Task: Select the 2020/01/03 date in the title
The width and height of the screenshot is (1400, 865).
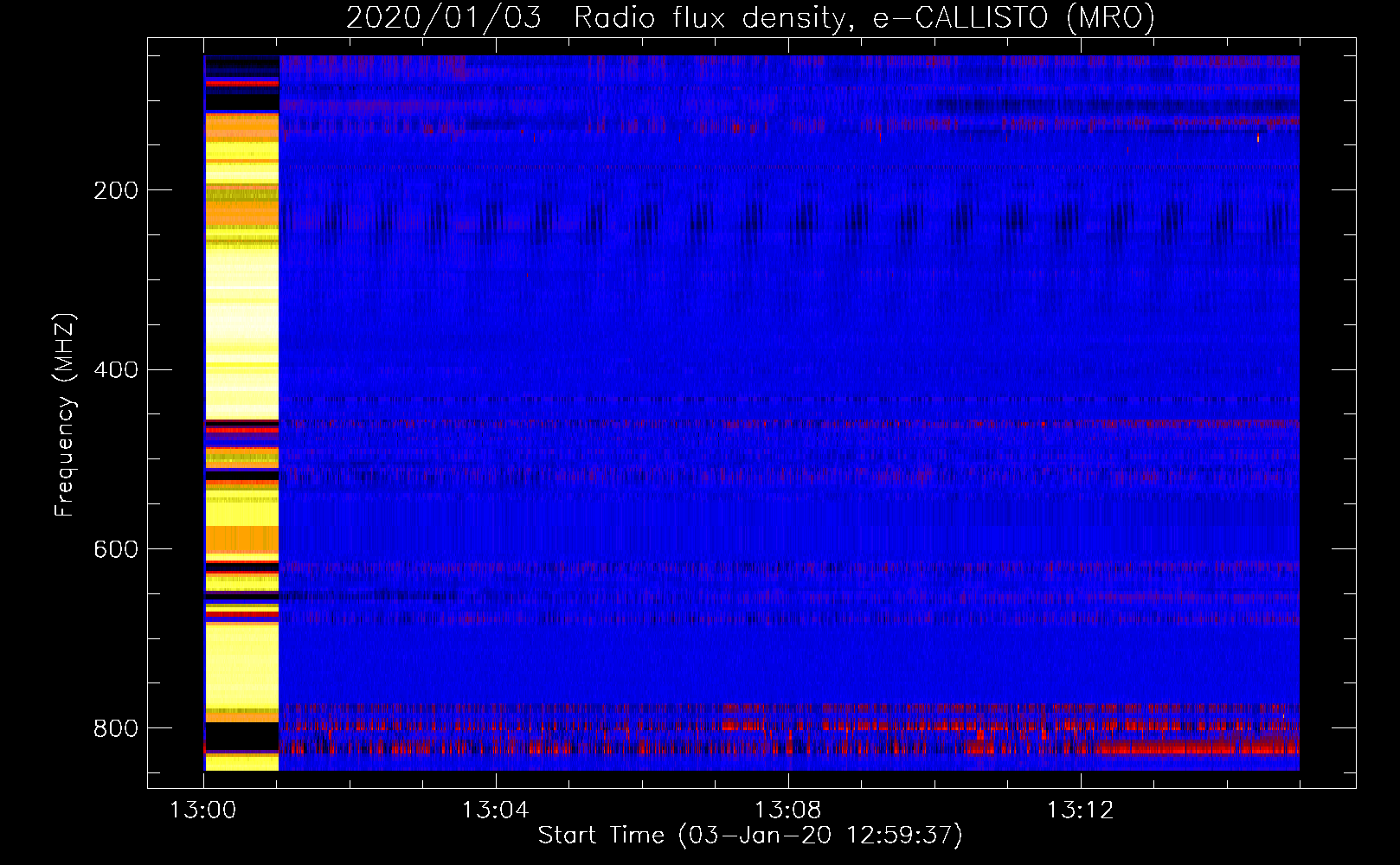Action: point(444,17)
